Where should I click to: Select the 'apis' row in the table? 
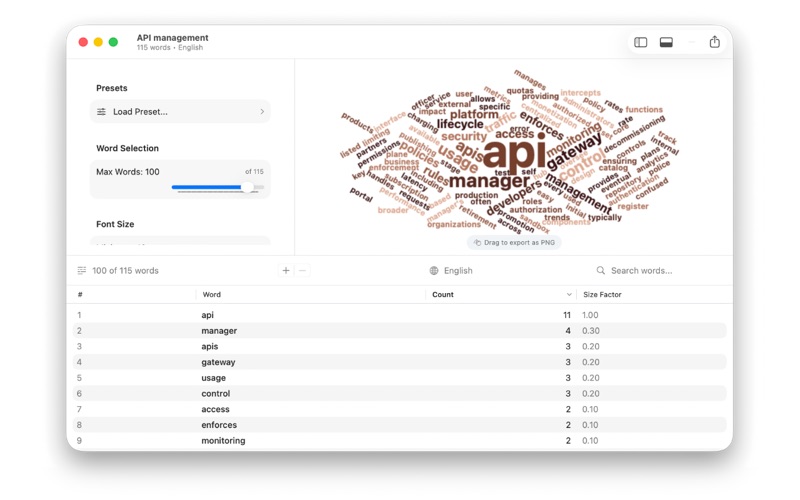click(399, 346)
